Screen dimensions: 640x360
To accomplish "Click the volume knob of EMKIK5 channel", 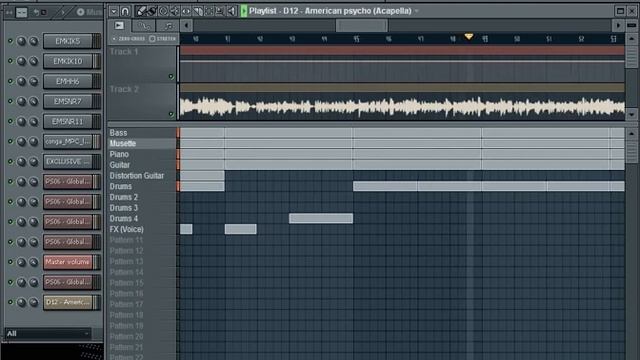I will click(x=34, y=41).
